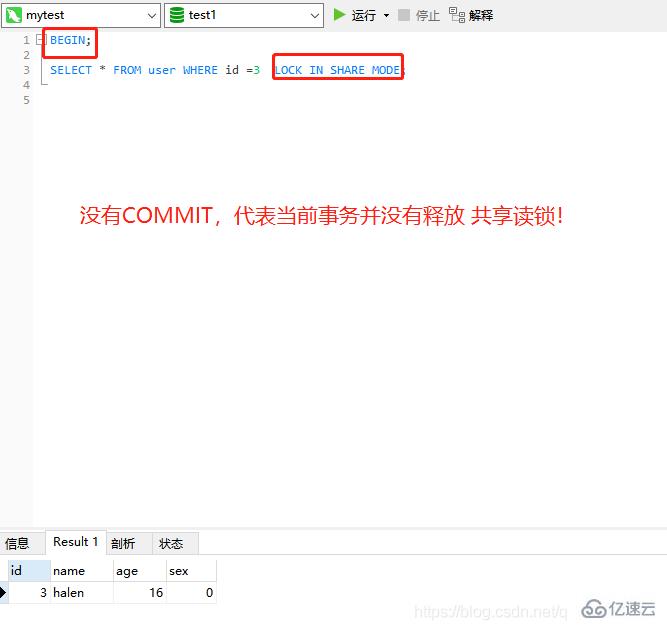This screenshot has height=630, width=667.
Task: Open the Run options arrow
Action: (x=386, y=15)
